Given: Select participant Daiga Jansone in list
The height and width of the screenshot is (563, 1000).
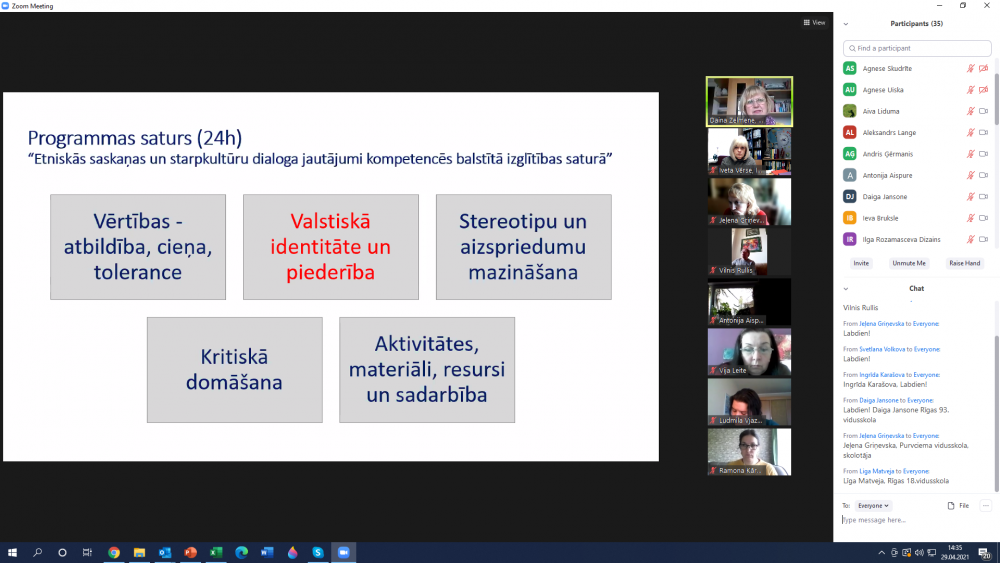Looking at the screenshot, I should pyautogui.click(x=884, y=197).
